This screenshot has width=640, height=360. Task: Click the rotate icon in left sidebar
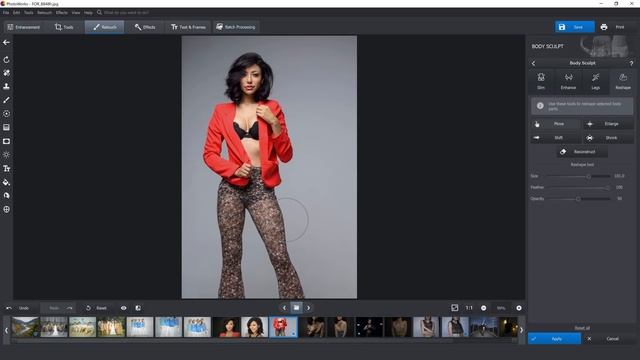6,60
